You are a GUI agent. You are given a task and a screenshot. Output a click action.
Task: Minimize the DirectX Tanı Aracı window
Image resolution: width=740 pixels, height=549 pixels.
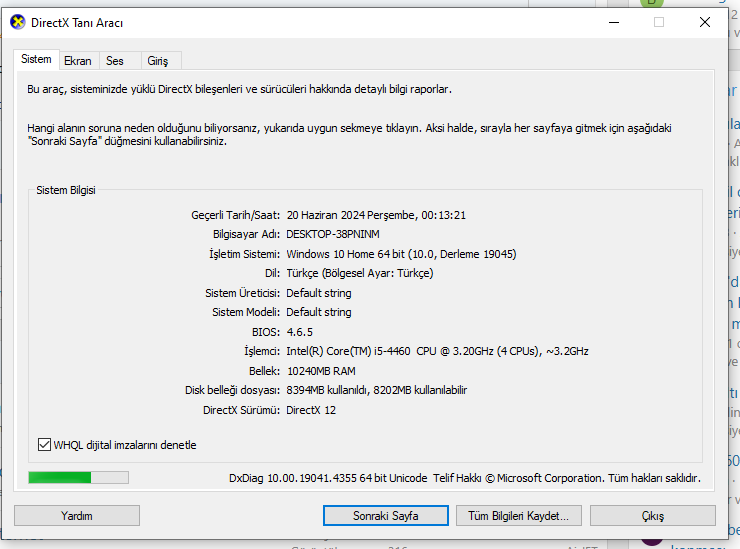pos(614,22)
